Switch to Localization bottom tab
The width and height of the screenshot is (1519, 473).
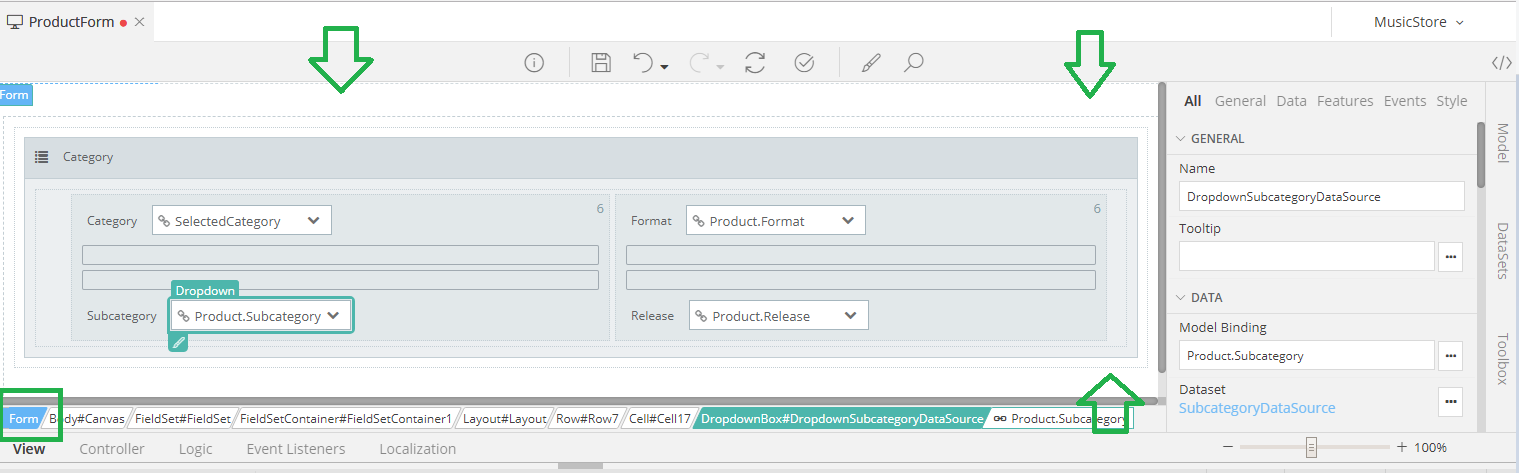pyautogui.click(x=418, y=449)
